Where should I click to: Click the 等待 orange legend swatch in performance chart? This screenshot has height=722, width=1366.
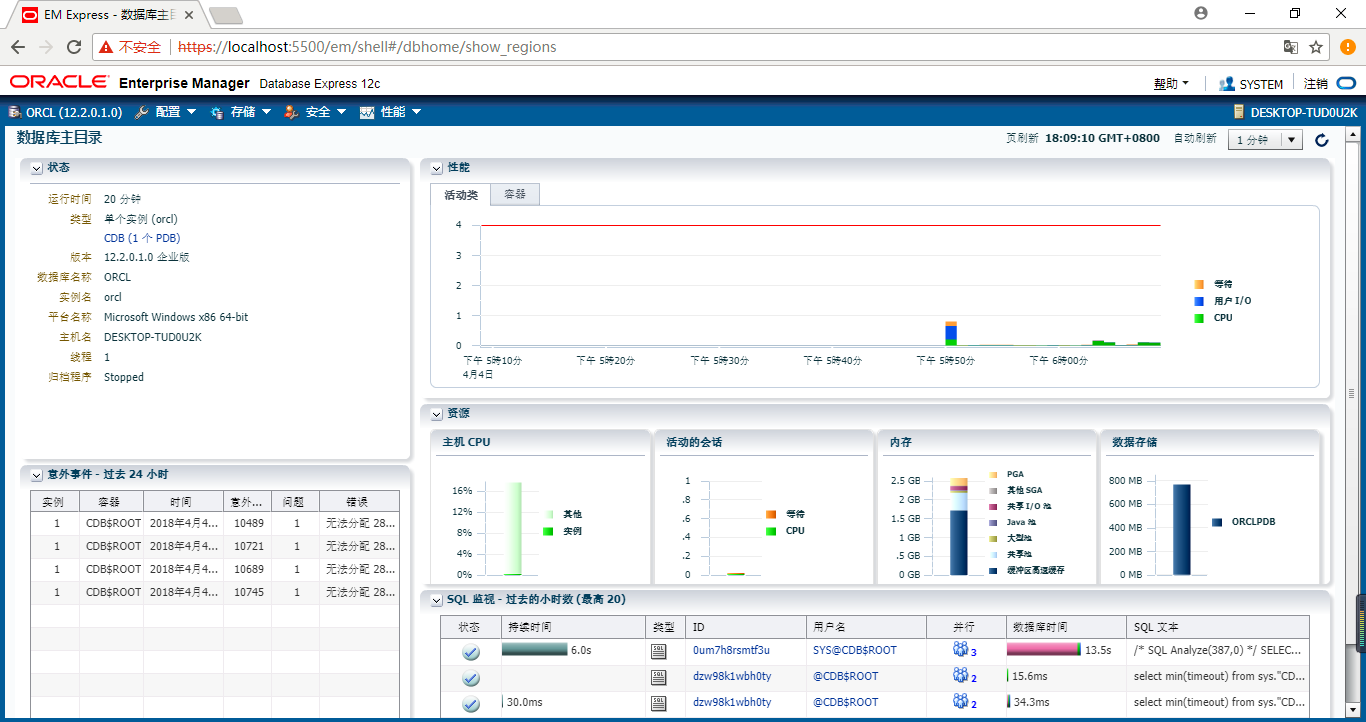pos(1199,284)
